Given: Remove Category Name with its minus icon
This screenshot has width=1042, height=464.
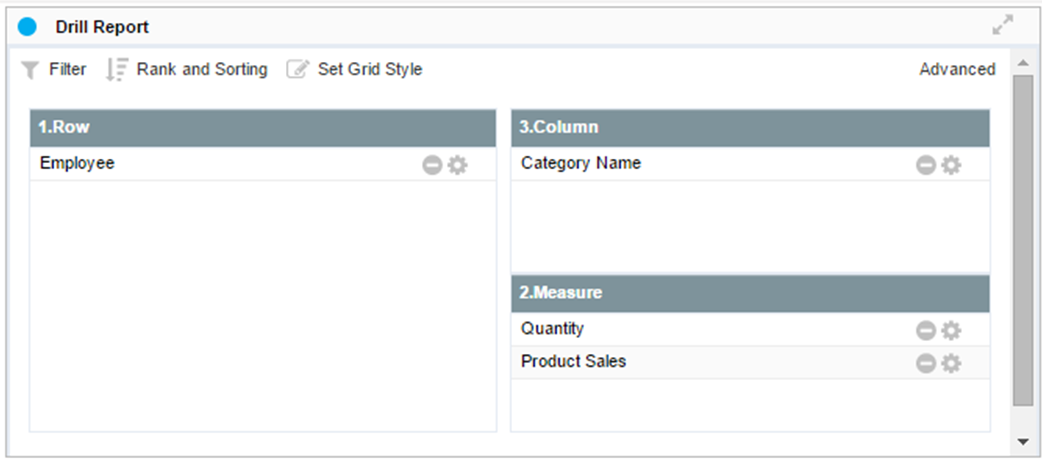Looking at the screenshot, I should click(x=926, y=165).
